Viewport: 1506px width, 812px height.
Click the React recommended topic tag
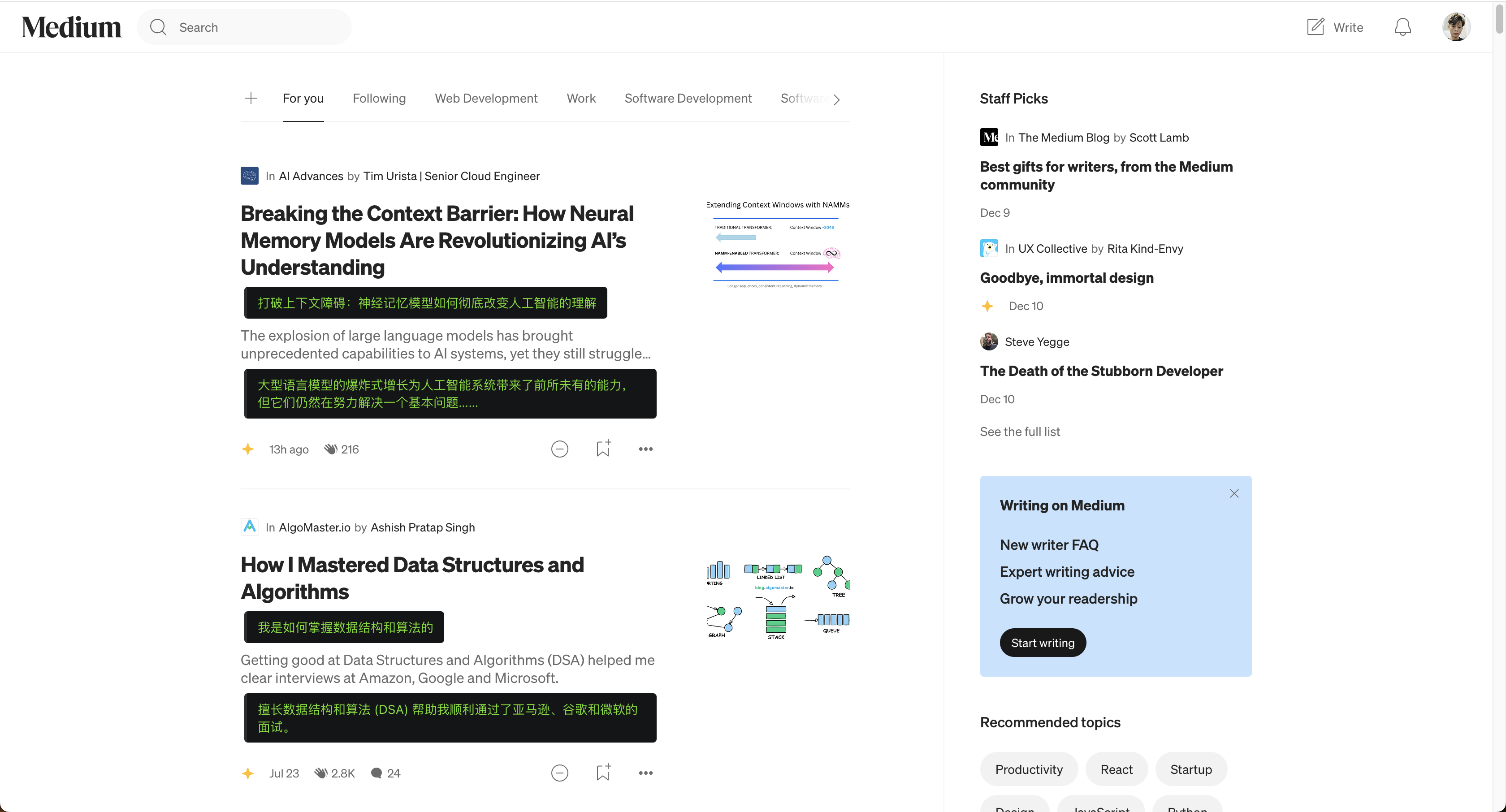[1117, 769]
